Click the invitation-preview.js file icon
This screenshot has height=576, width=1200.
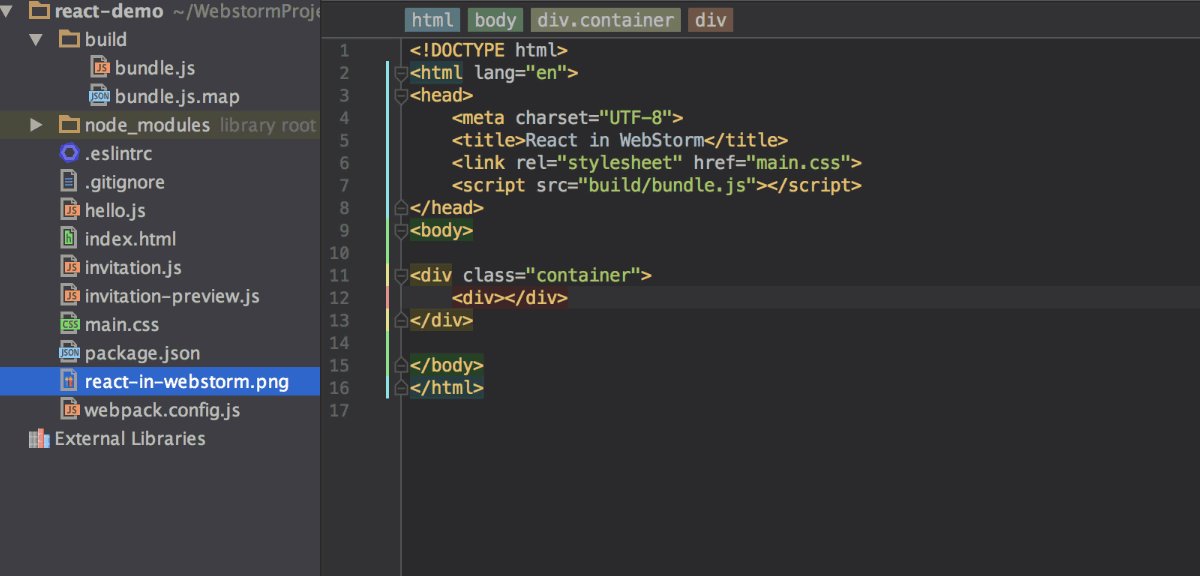[69, 296]
